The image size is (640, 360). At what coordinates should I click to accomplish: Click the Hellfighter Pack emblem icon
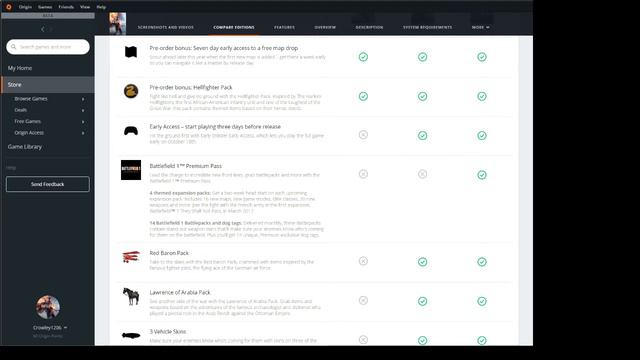131,91
